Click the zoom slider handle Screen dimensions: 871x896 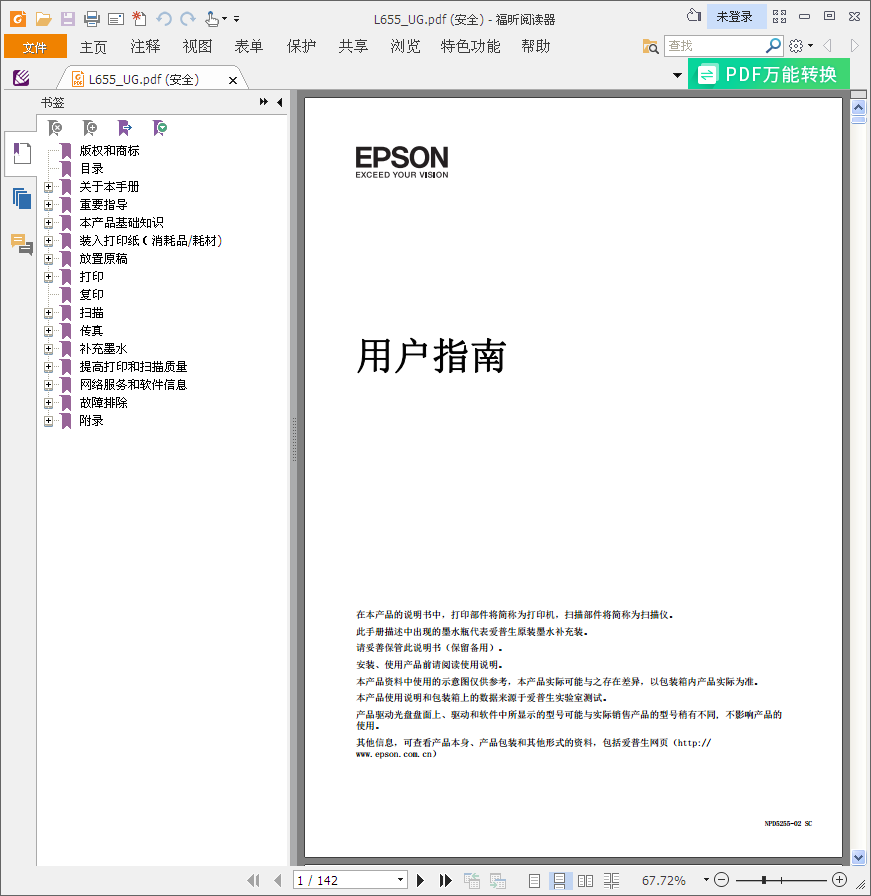(x=764, y=880)
